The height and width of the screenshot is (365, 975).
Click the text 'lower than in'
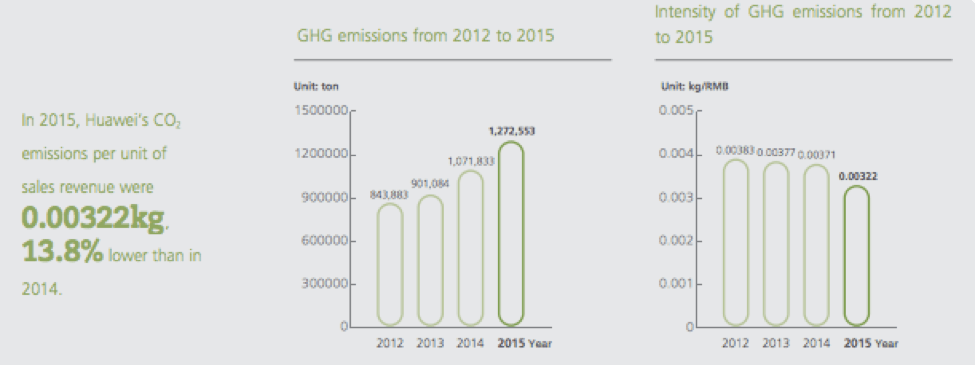click(x=155, y=256)
